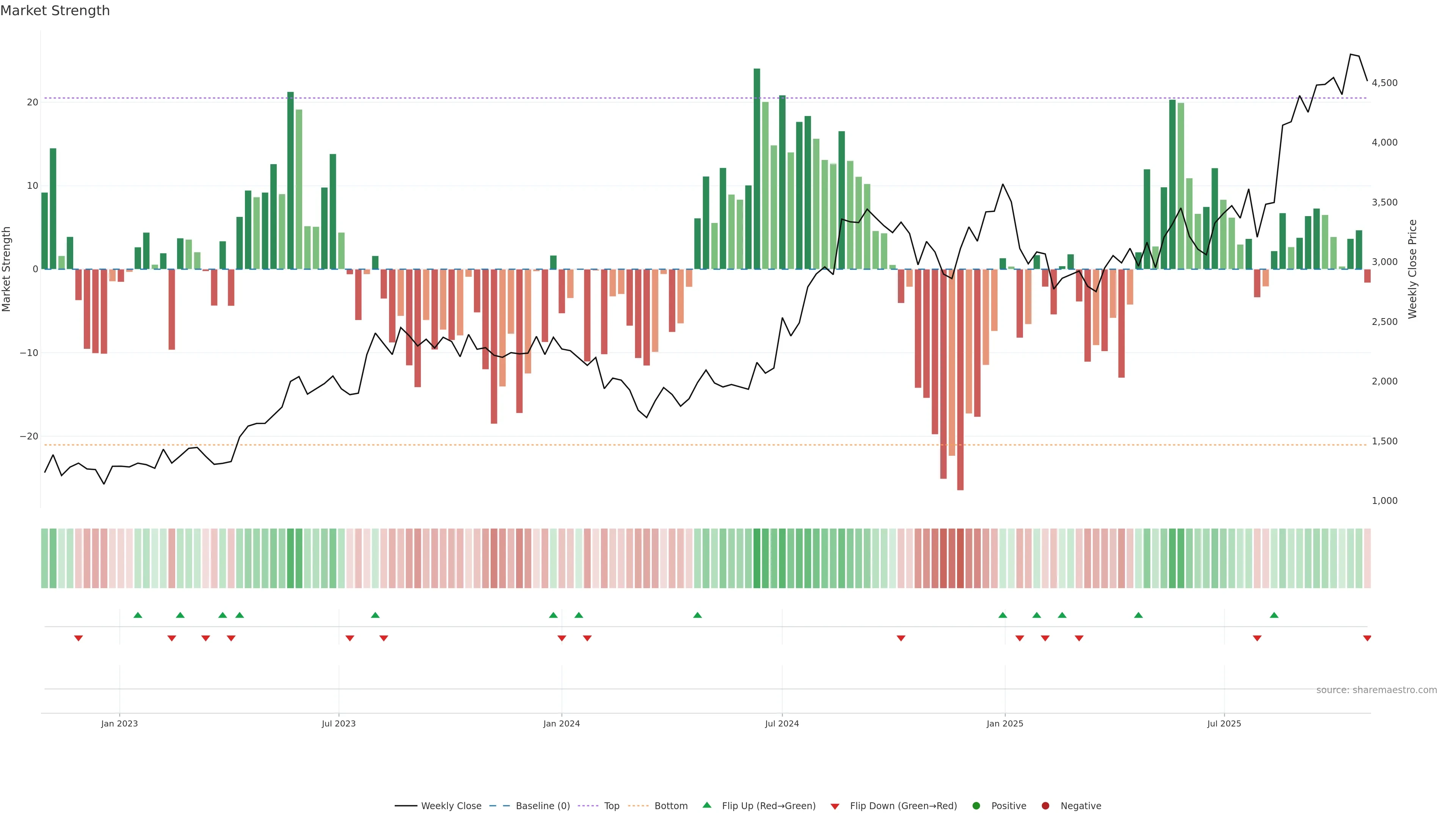
Task: Click the source: sharemaestro.com text
Action: (x=1376, y=690)
